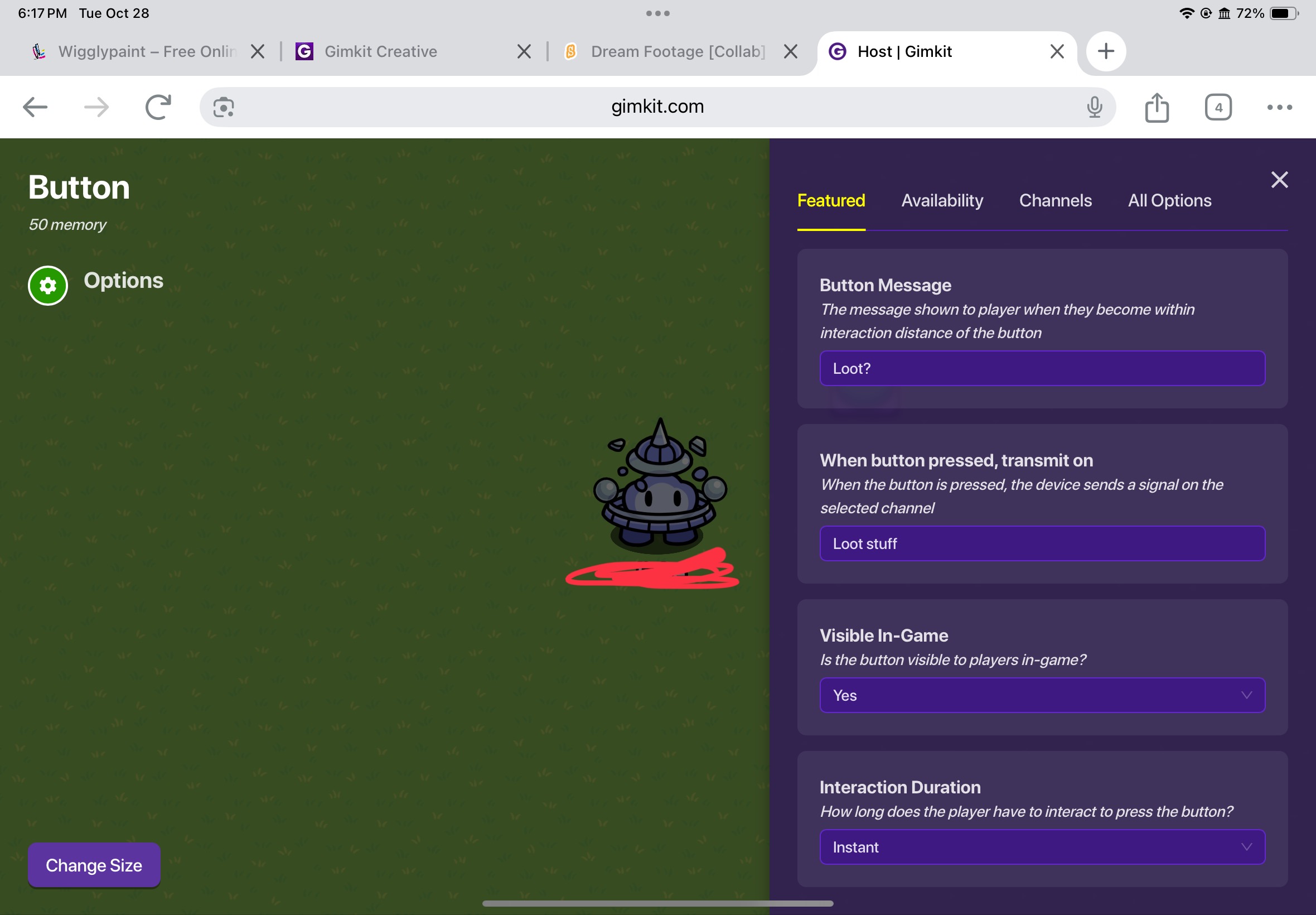Click the green Options gear icon

click(x=47, y=285)
